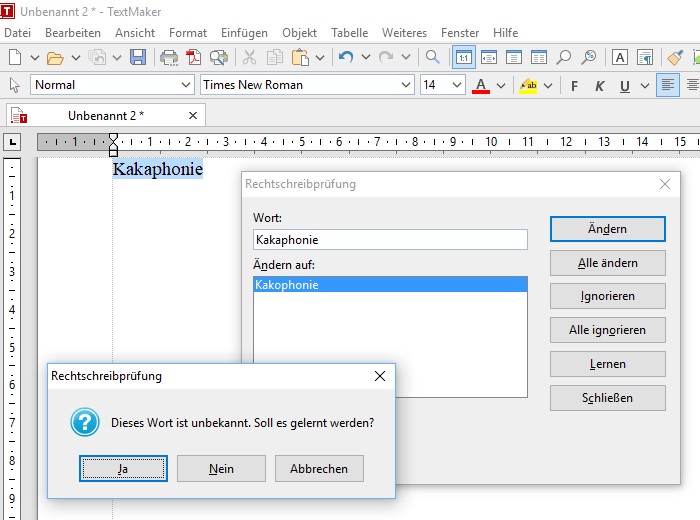Click the Print icon in toolbar
The width and height of the screenshot is (700, 520).
point(169,57)
